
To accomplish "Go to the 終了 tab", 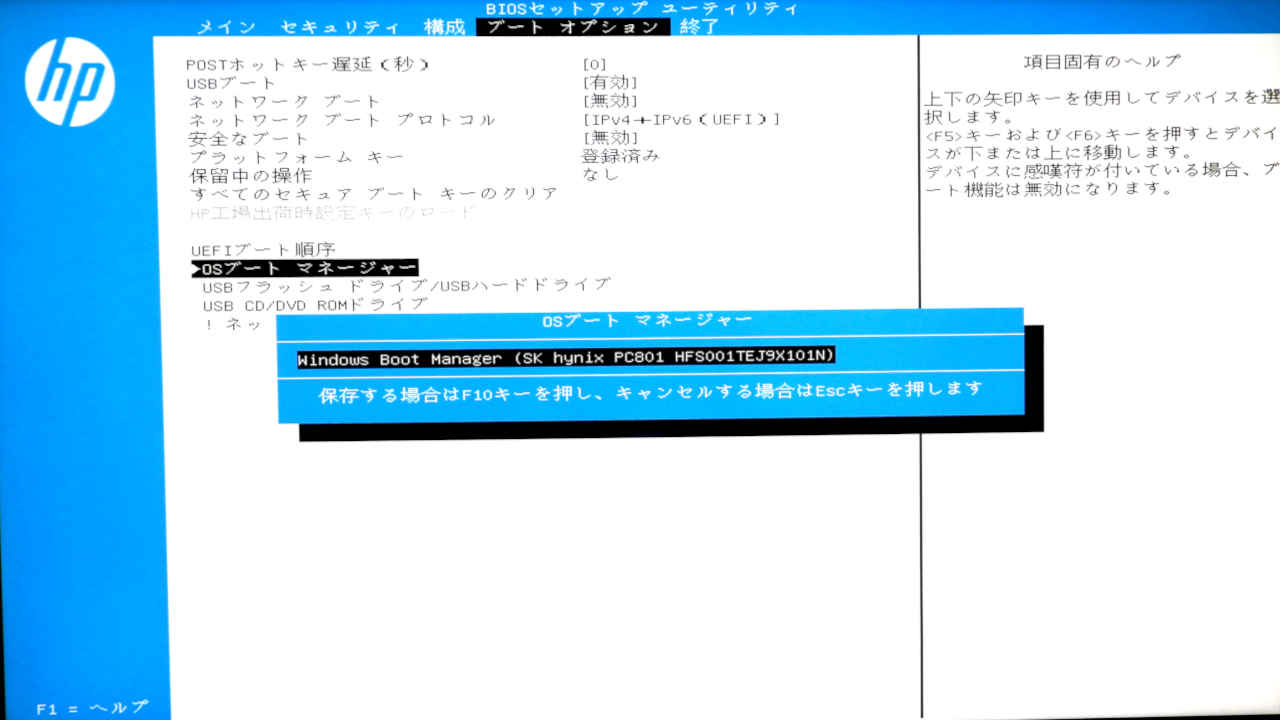I will pyautogui.click(x=699, y=27).
